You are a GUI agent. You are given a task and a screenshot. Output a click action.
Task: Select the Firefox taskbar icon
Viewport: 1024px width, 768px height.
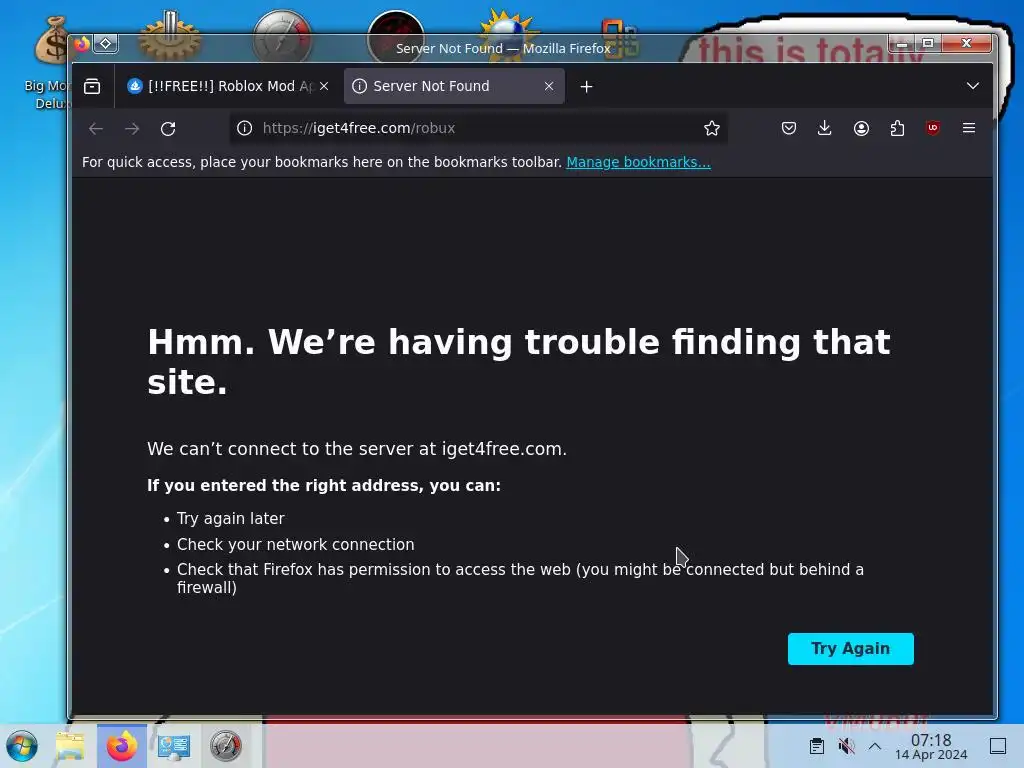pos(122,746)
